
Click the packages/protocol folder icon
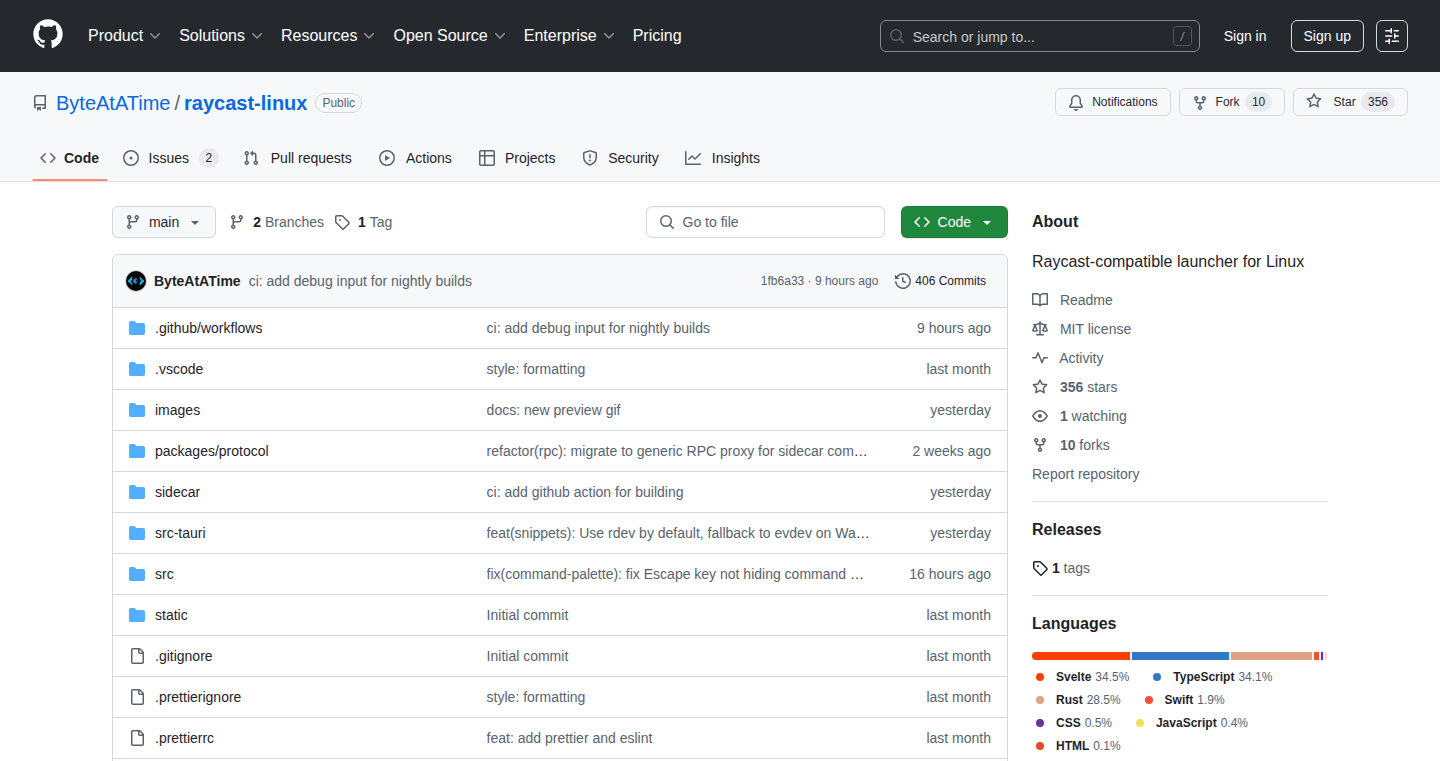click(x=137, y=451)
